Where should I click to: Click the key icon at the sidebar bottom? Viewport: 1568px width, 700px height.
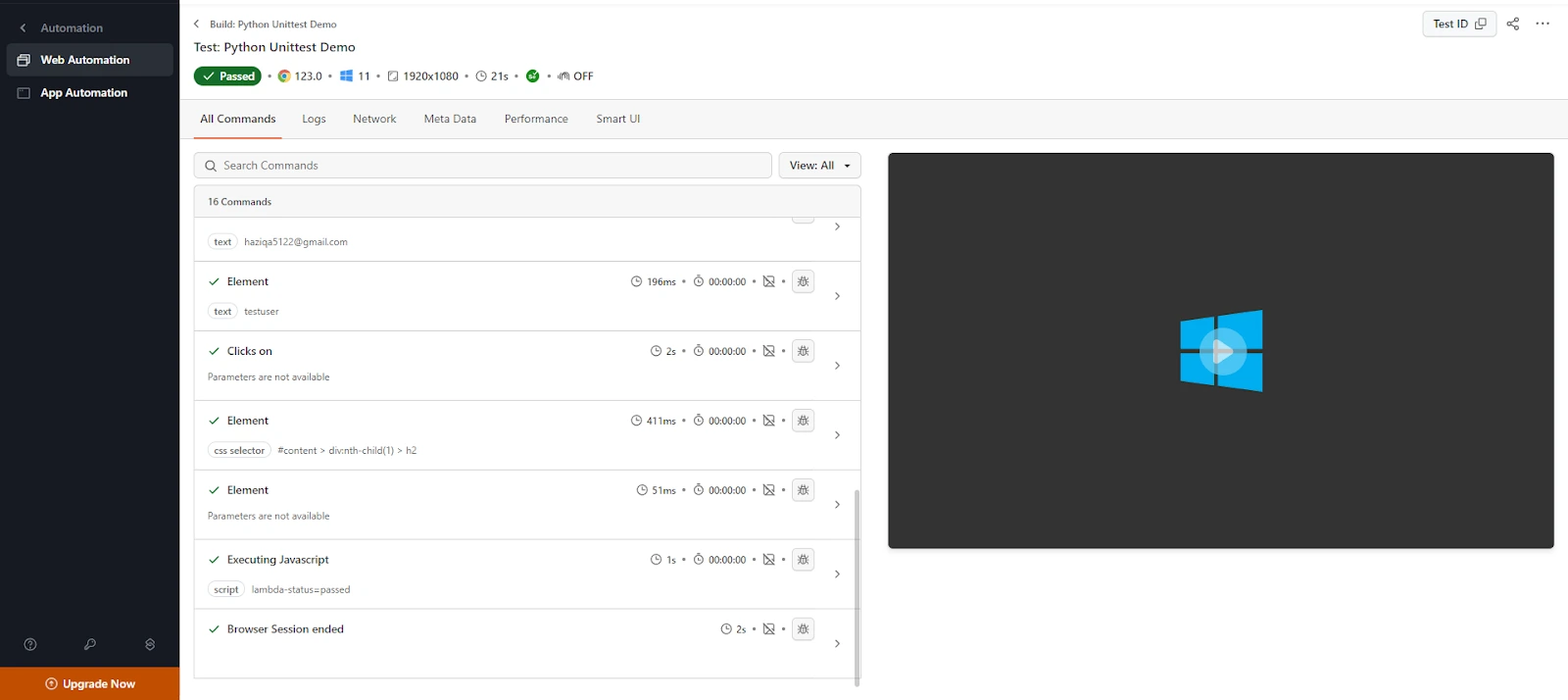tap(90, 644)
